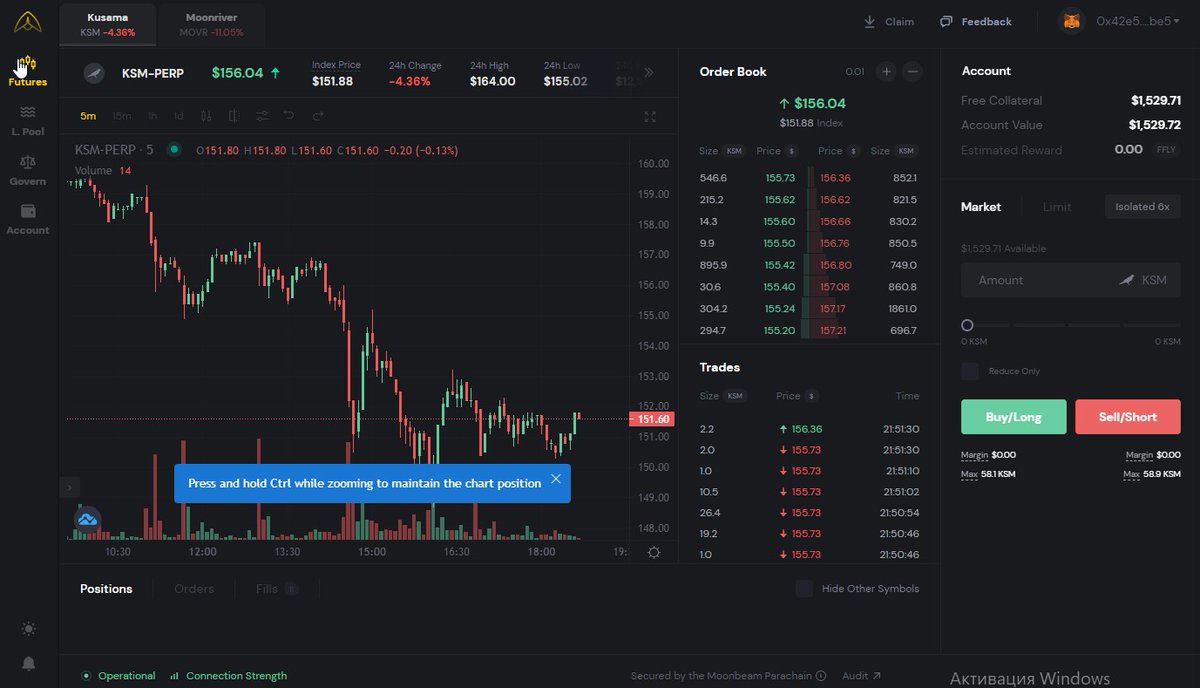
Task: Increase order book grouping with plus button
Action: pos(886,71)
